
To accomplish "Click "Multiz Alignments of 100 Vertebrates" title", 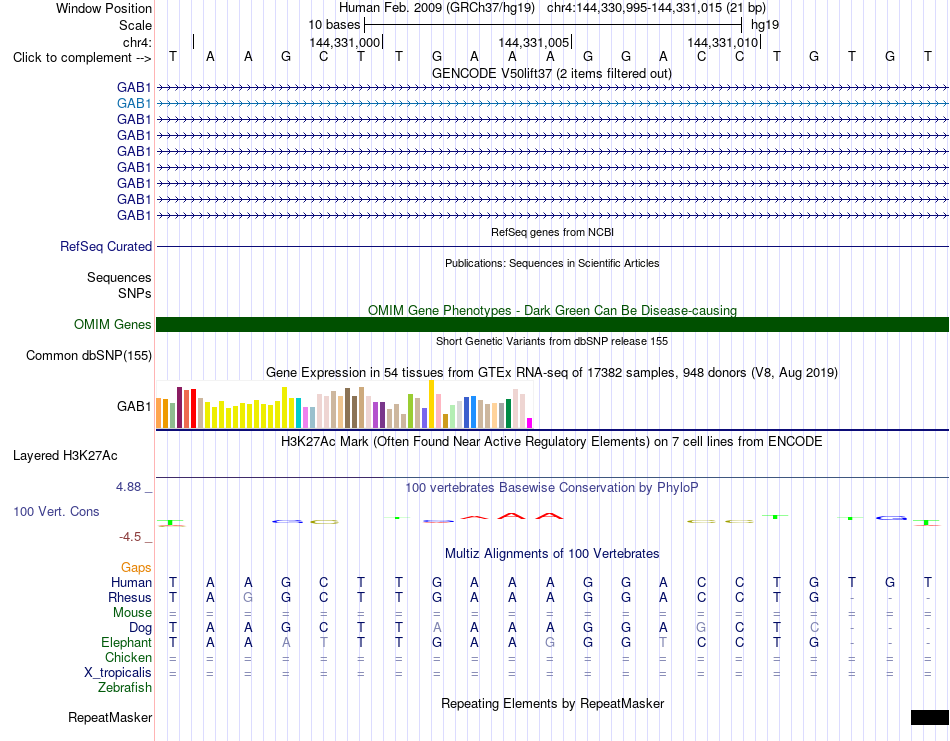I will [x=552, y=553].
